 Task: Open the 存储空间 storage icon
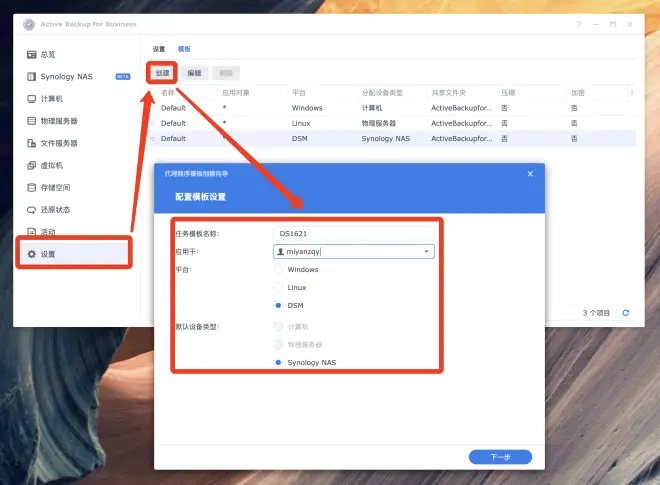point(32,187)
